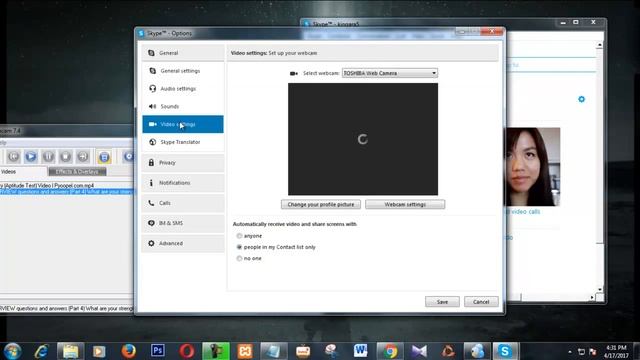Open Visual Studio from taskbar

coord(419,351)
